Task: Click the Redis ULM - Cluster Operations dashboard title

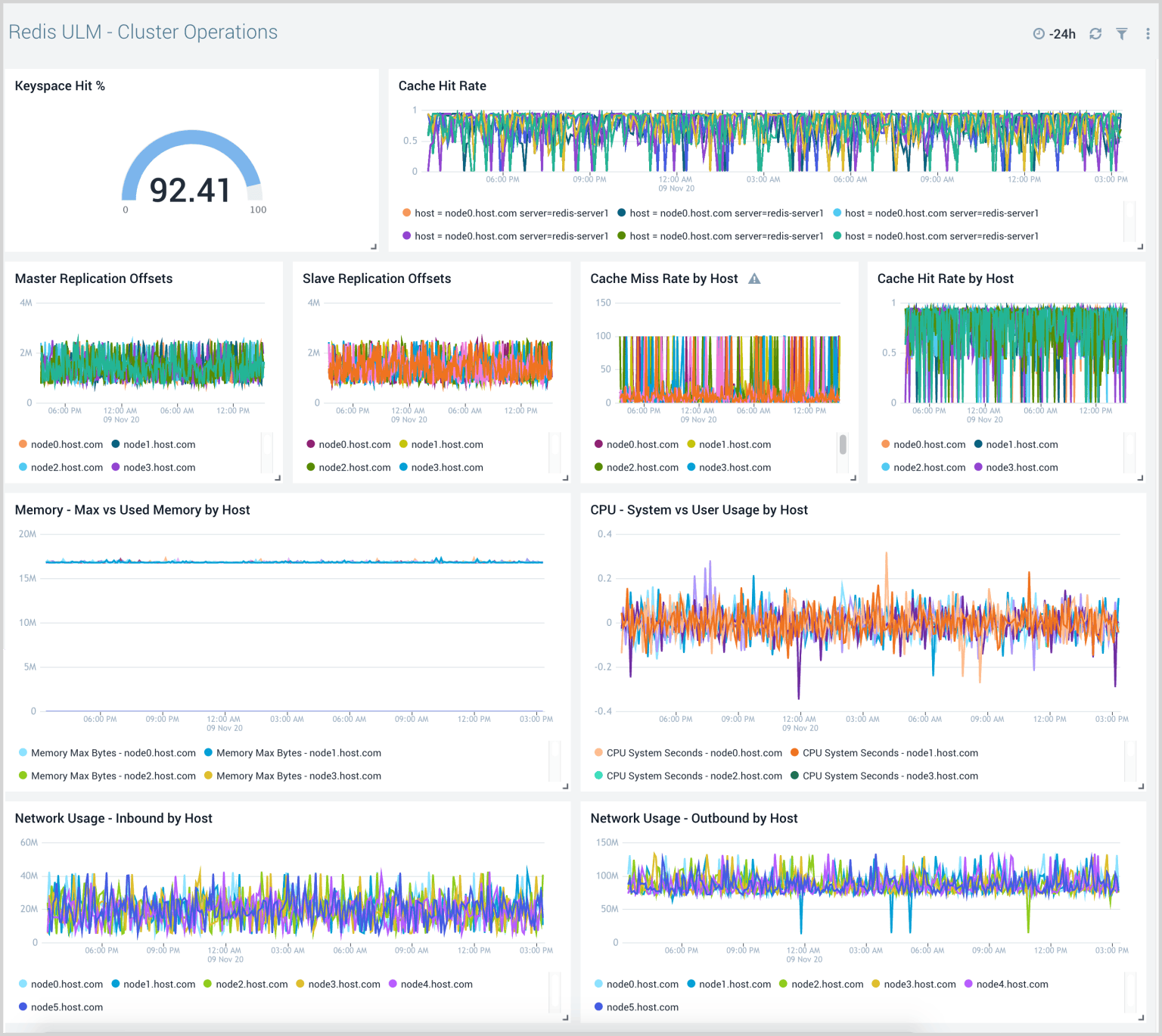Action: 143,32
